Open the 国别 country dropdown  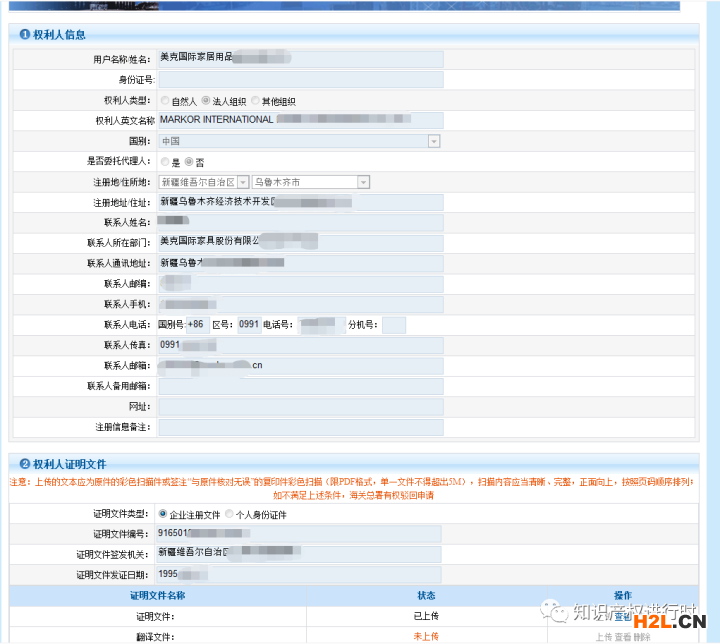tap(433, 141)
